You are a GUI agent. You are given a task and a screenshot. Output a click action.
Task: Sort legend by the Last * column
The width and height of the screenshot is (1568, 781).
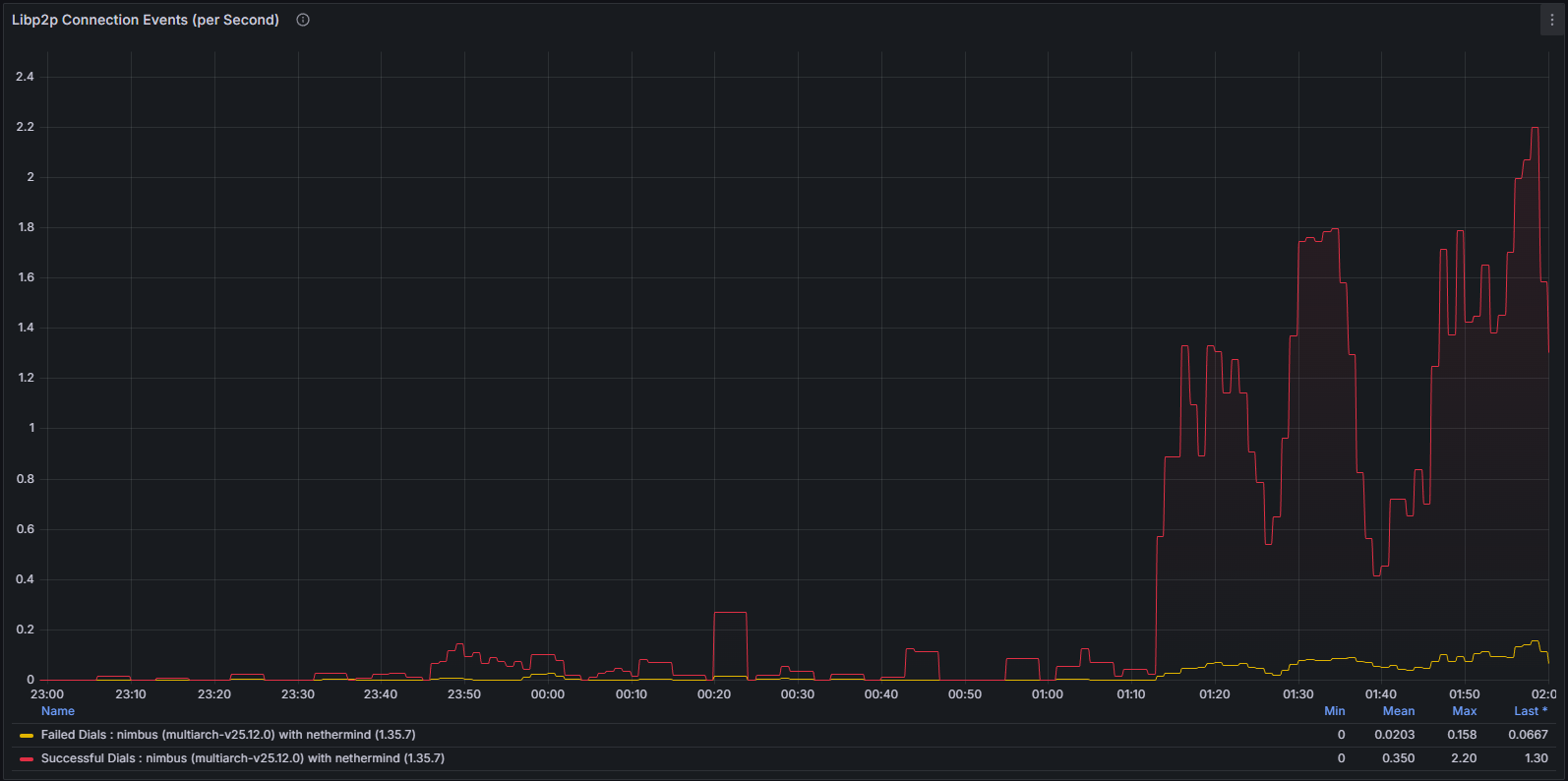pos(1530,711)
